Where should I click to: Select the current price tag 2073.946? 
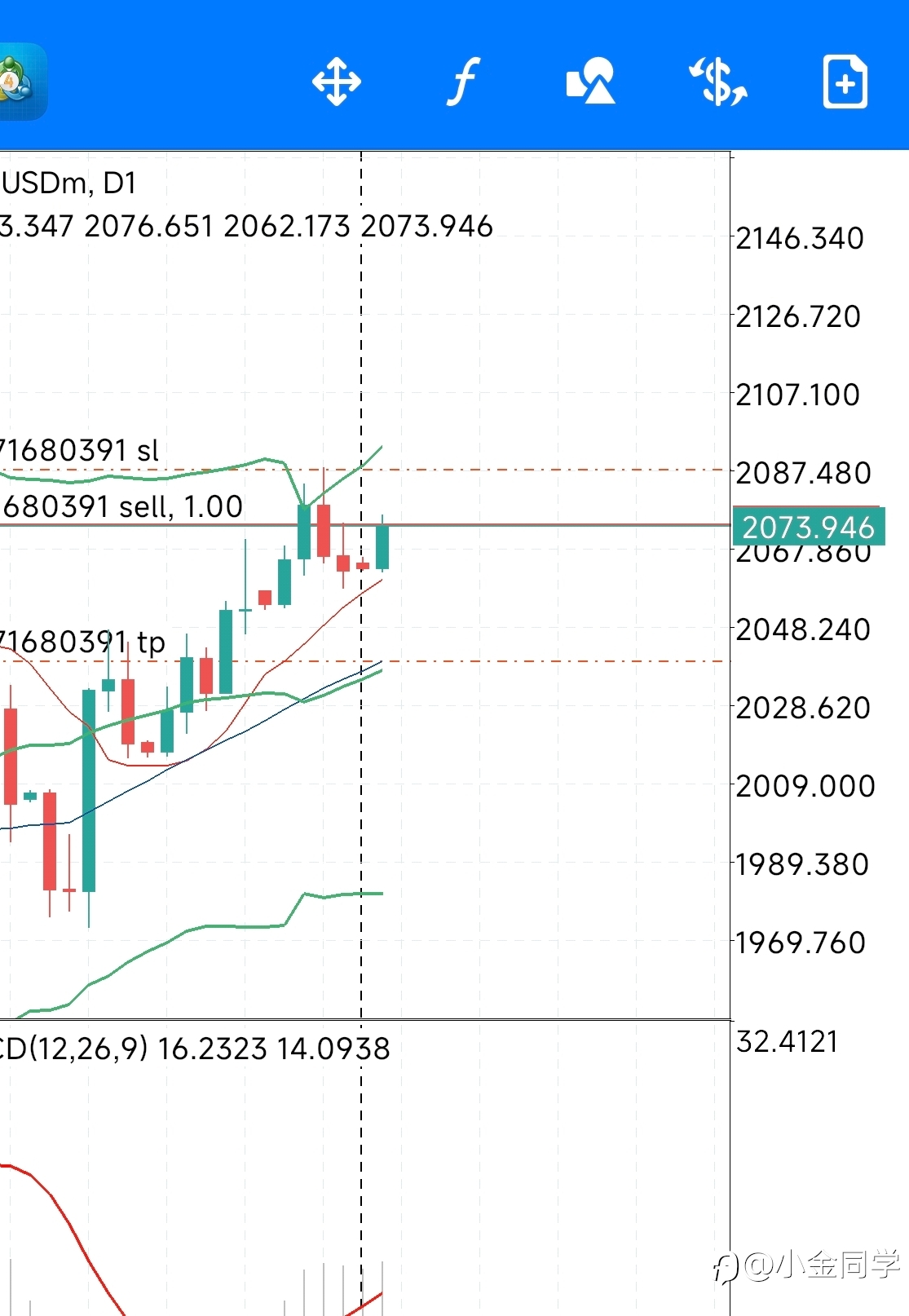(x=808, y=527)
